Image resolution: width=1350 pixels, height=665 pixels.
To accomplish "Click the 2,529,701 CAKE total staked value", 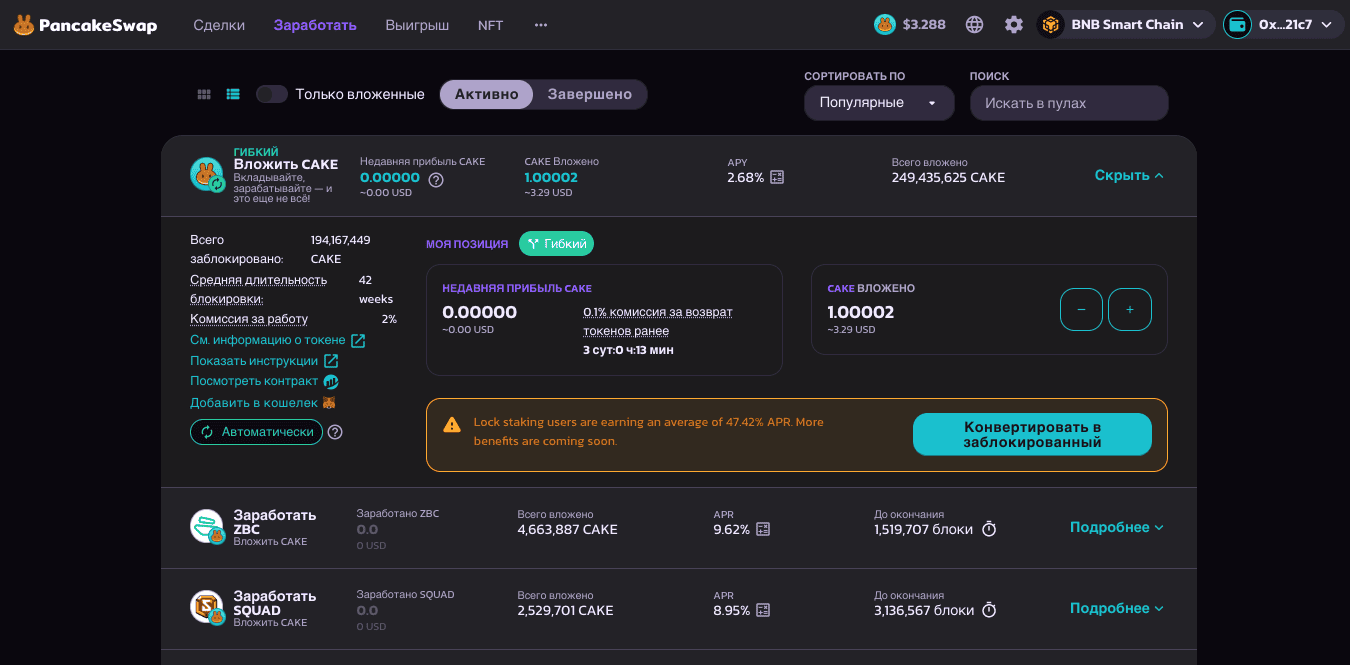I will [x=565, y=610].
